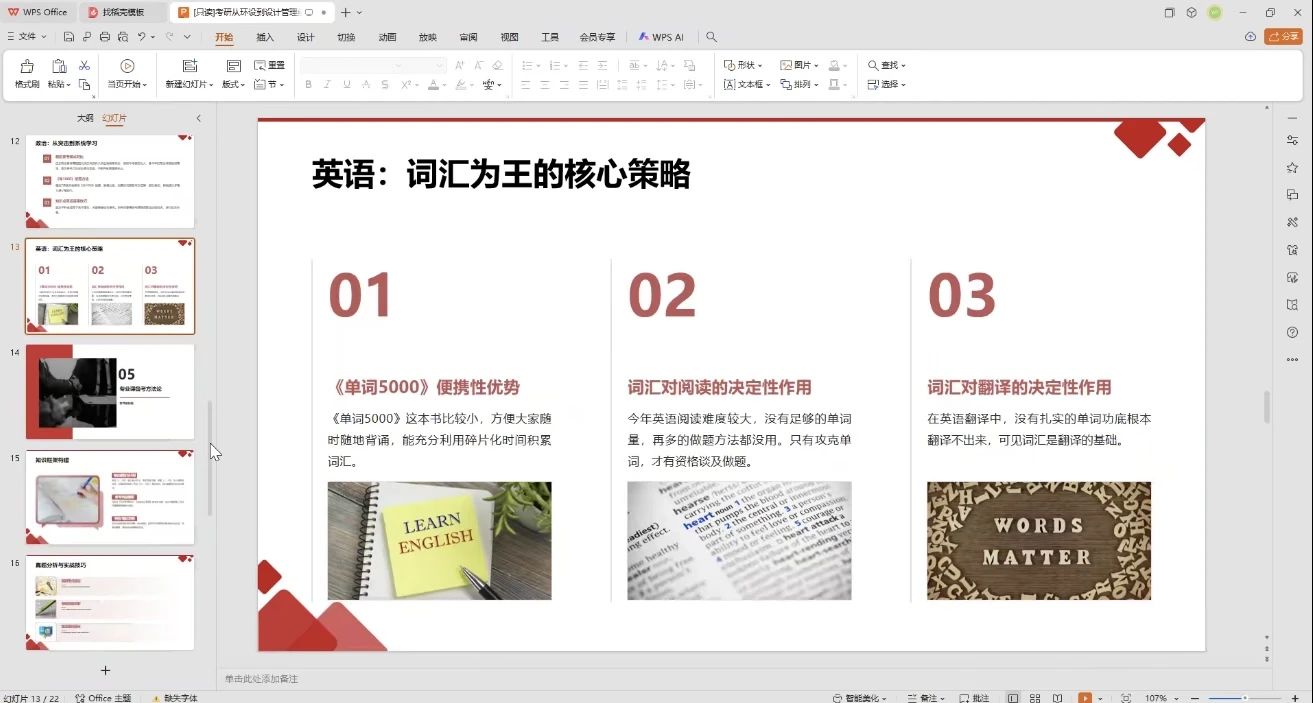Select slide 14 thumbnail in panel

tap(110, 392)
